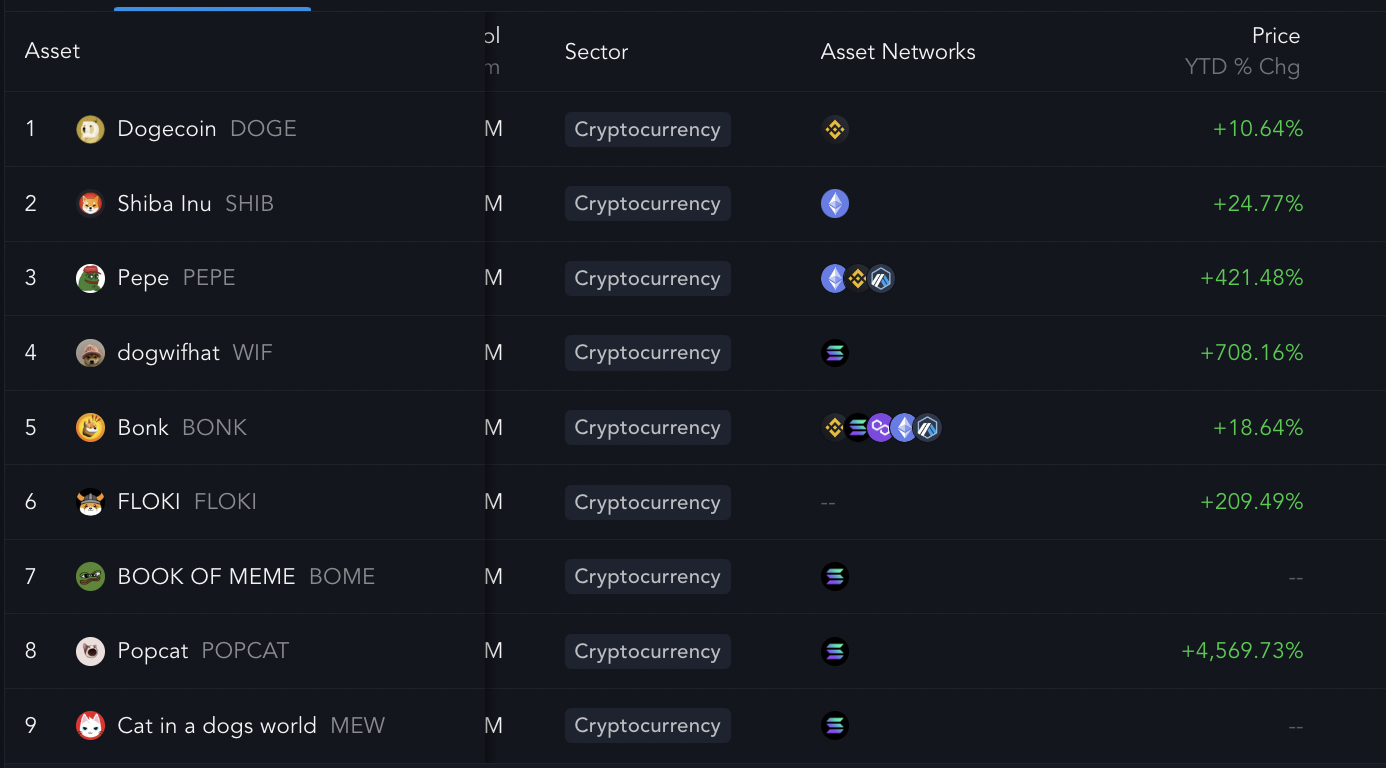The width and height of the screenshot is (1386, 768).
Task: Click the Cat in a dogs world icon
Action: click(90, 726)
